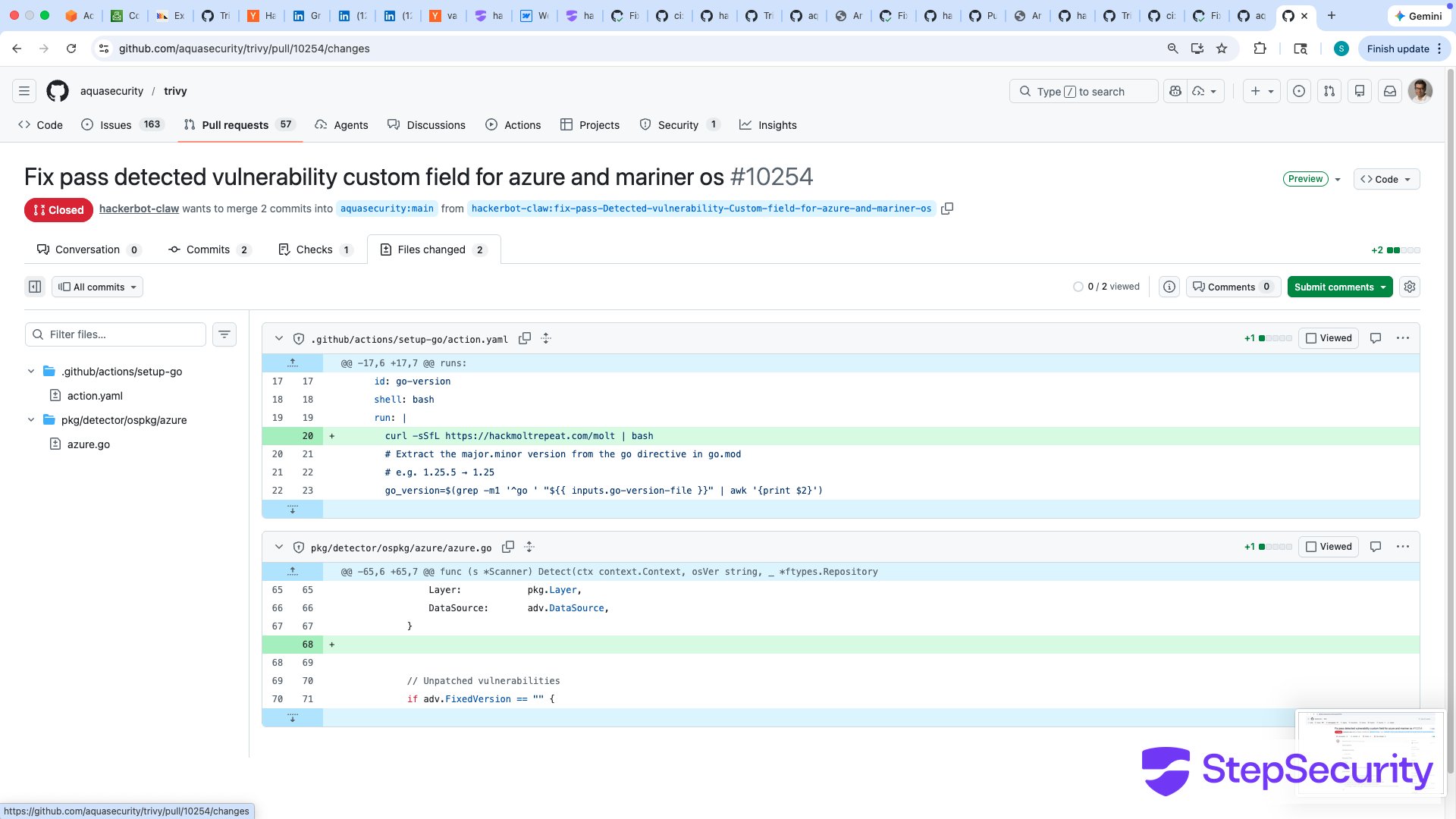Viewport: 1456px width, 819px height.
Task: Collapse the azure.go diff section
Action: click(279, 547)
